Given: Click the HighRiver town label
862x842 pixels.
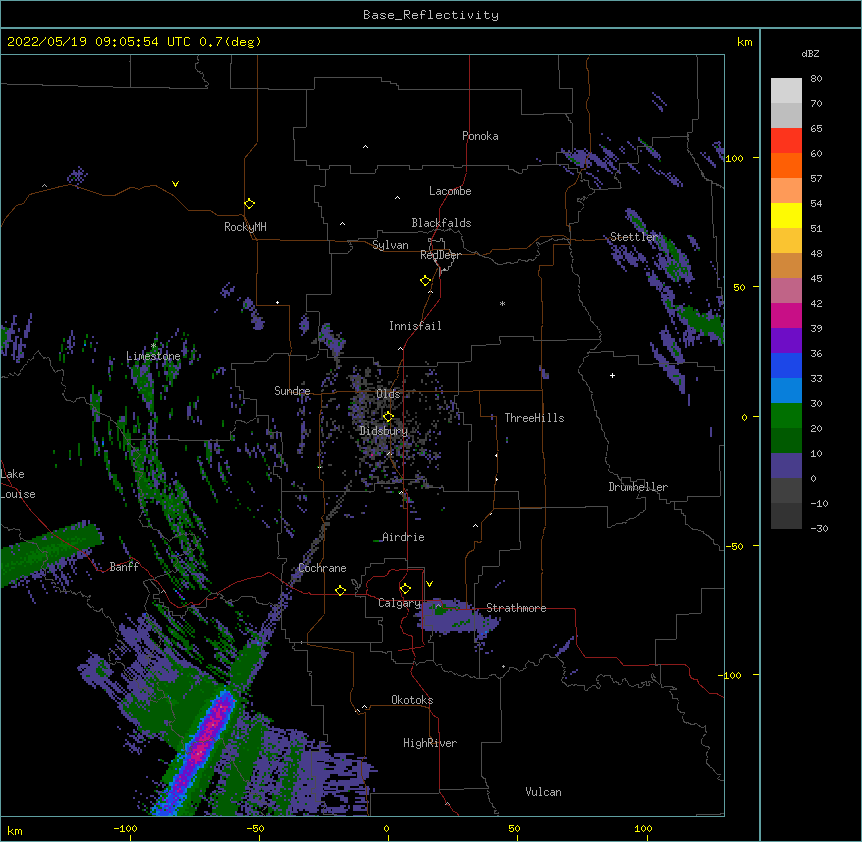Looking at the screenshot, I should coord(430,743).
